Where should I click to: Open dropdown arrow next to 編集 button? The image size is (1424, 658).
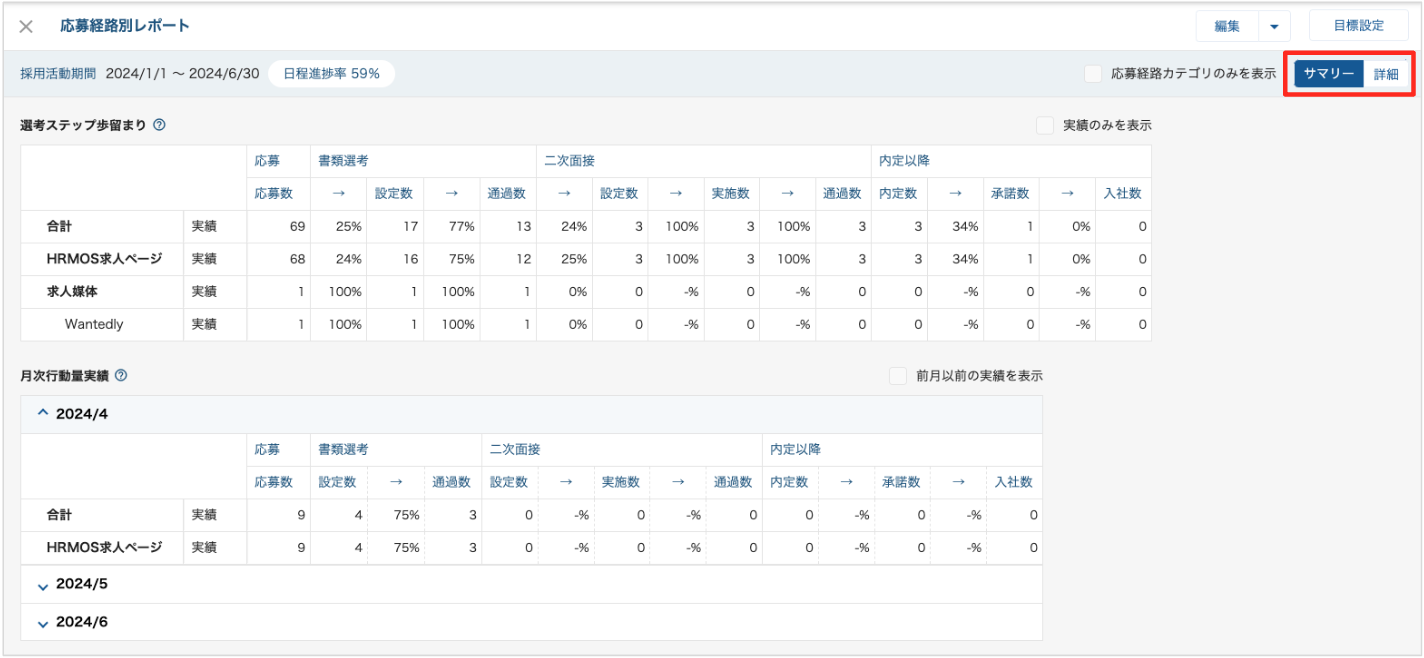pyautogui.click(x=1273, y=26)
